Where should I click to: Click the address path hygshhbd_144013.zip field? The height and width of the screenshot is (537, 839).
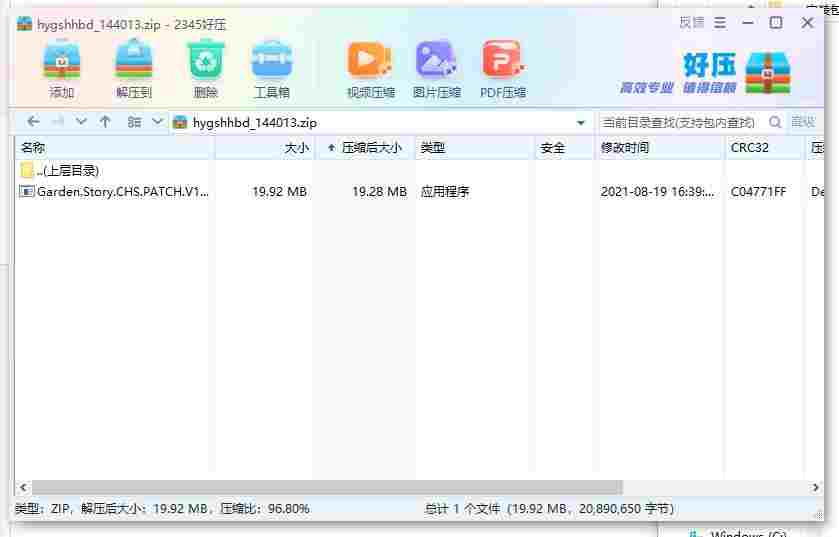pos(381,122)
